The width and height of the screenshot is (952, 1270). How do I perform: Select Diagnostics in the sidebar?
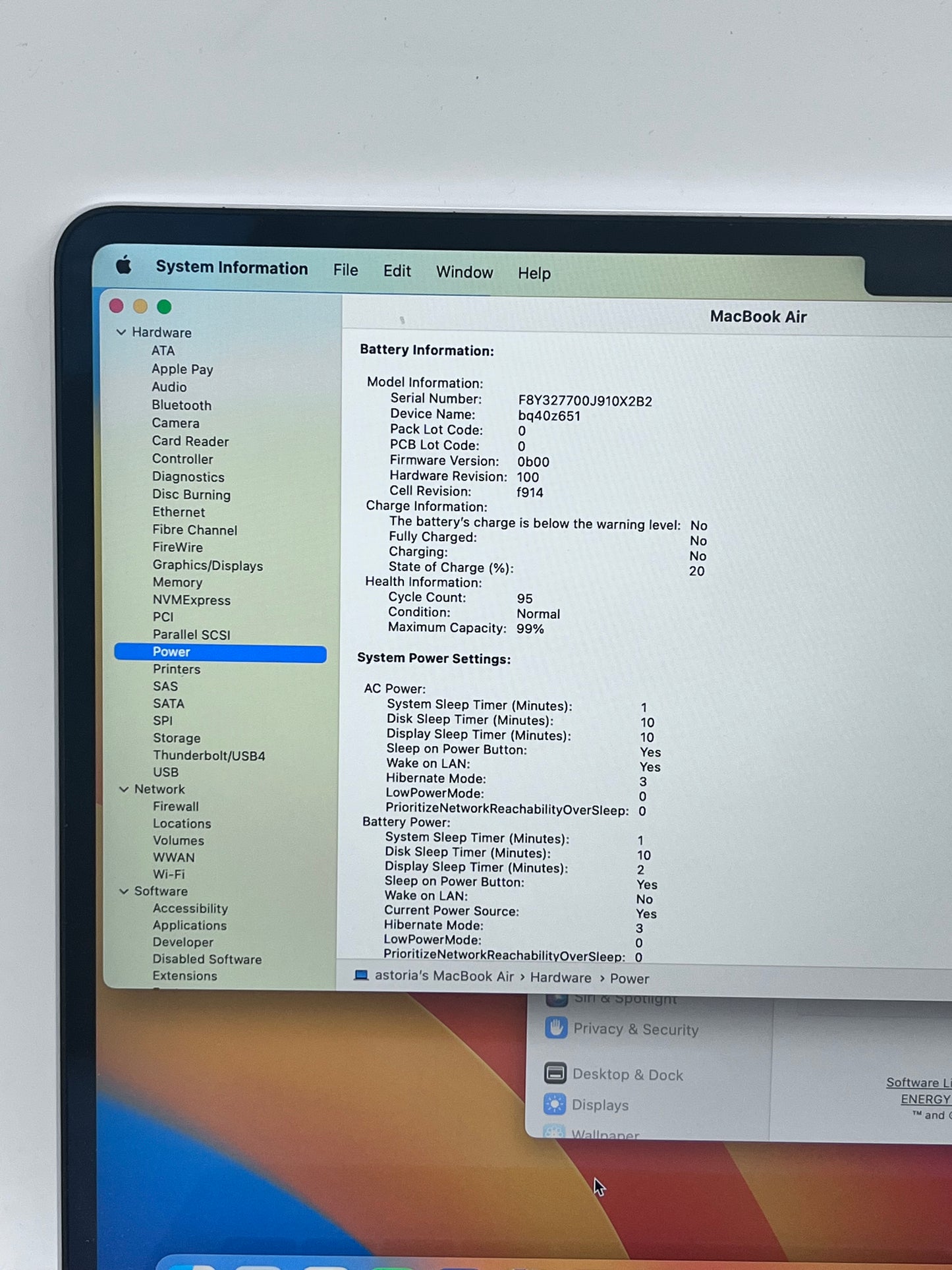(x=188, y=476)
